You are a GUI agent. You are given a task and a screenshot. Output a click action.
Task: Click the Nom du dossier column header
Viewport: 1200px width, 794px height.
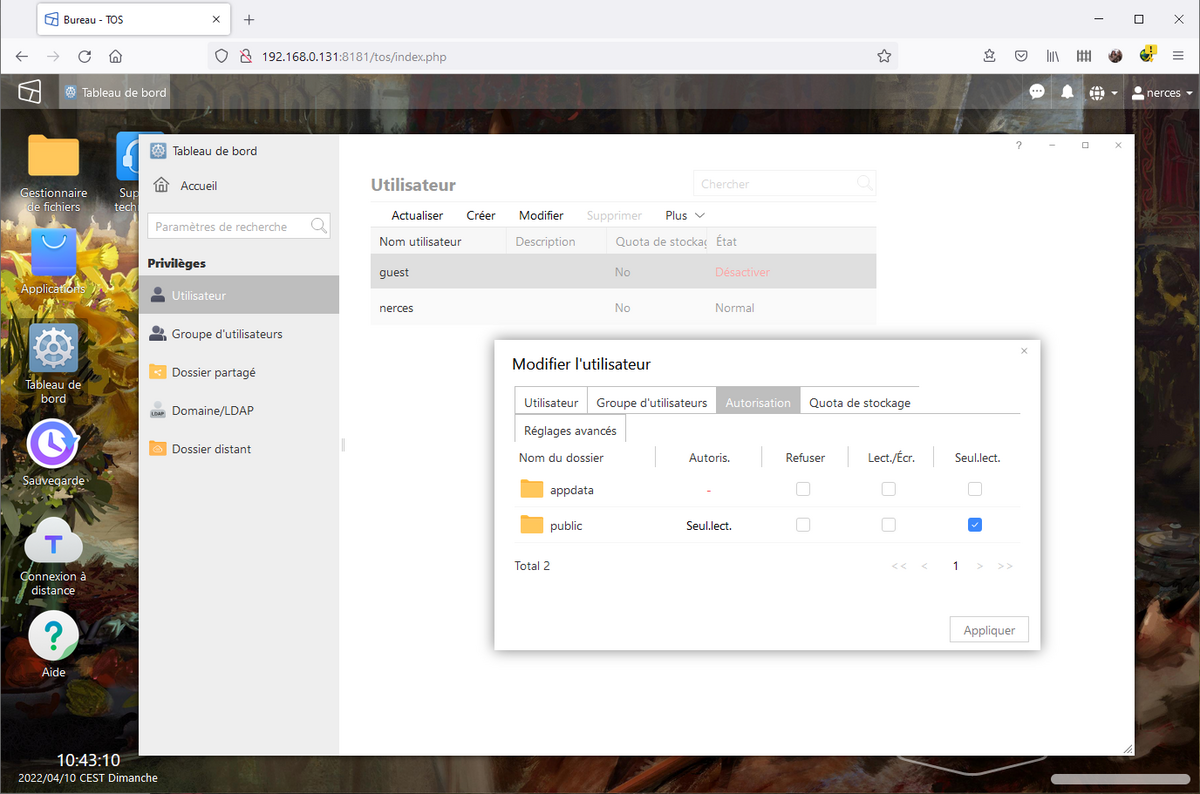[x=561, y=457]
